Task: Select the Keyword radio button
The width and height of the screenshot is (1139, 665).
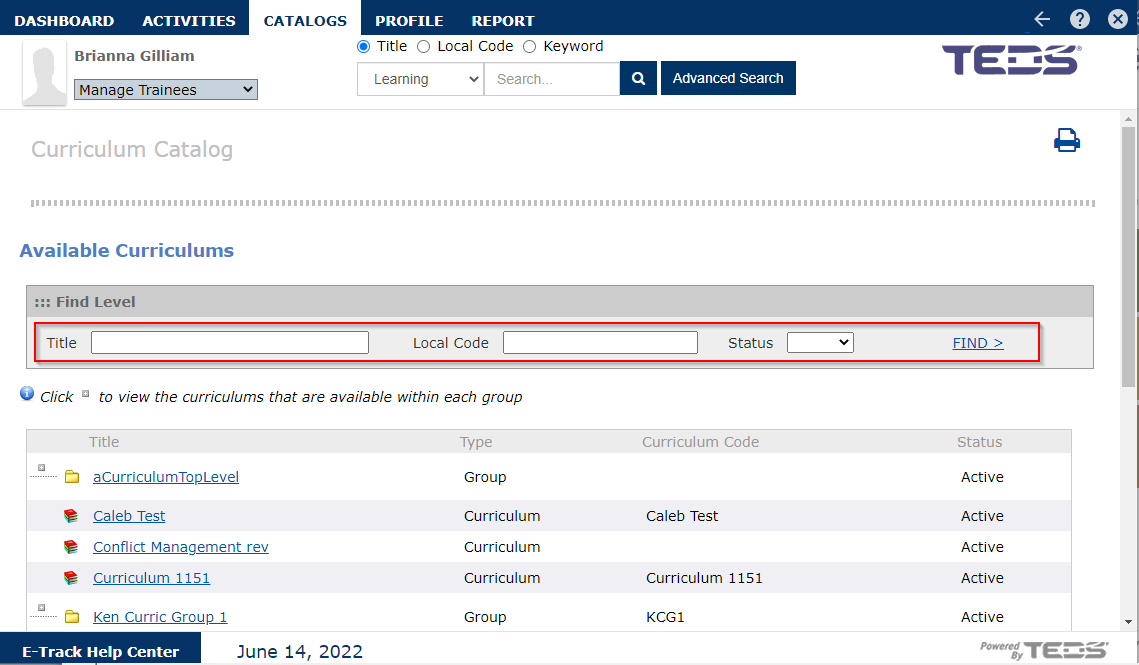Action: 530,46
